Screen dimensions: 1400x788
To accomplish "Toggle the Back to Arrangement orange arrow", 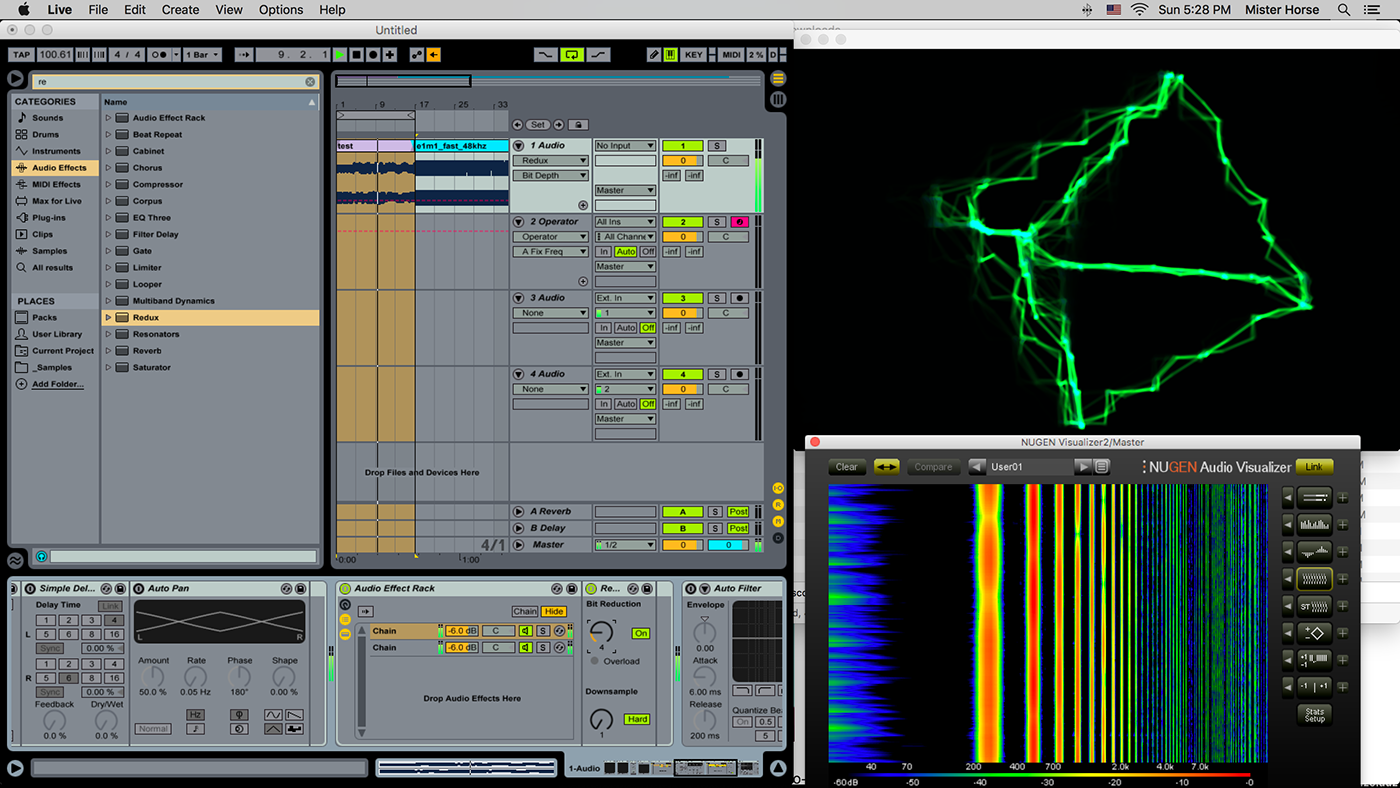I will [x=433, y=55].
